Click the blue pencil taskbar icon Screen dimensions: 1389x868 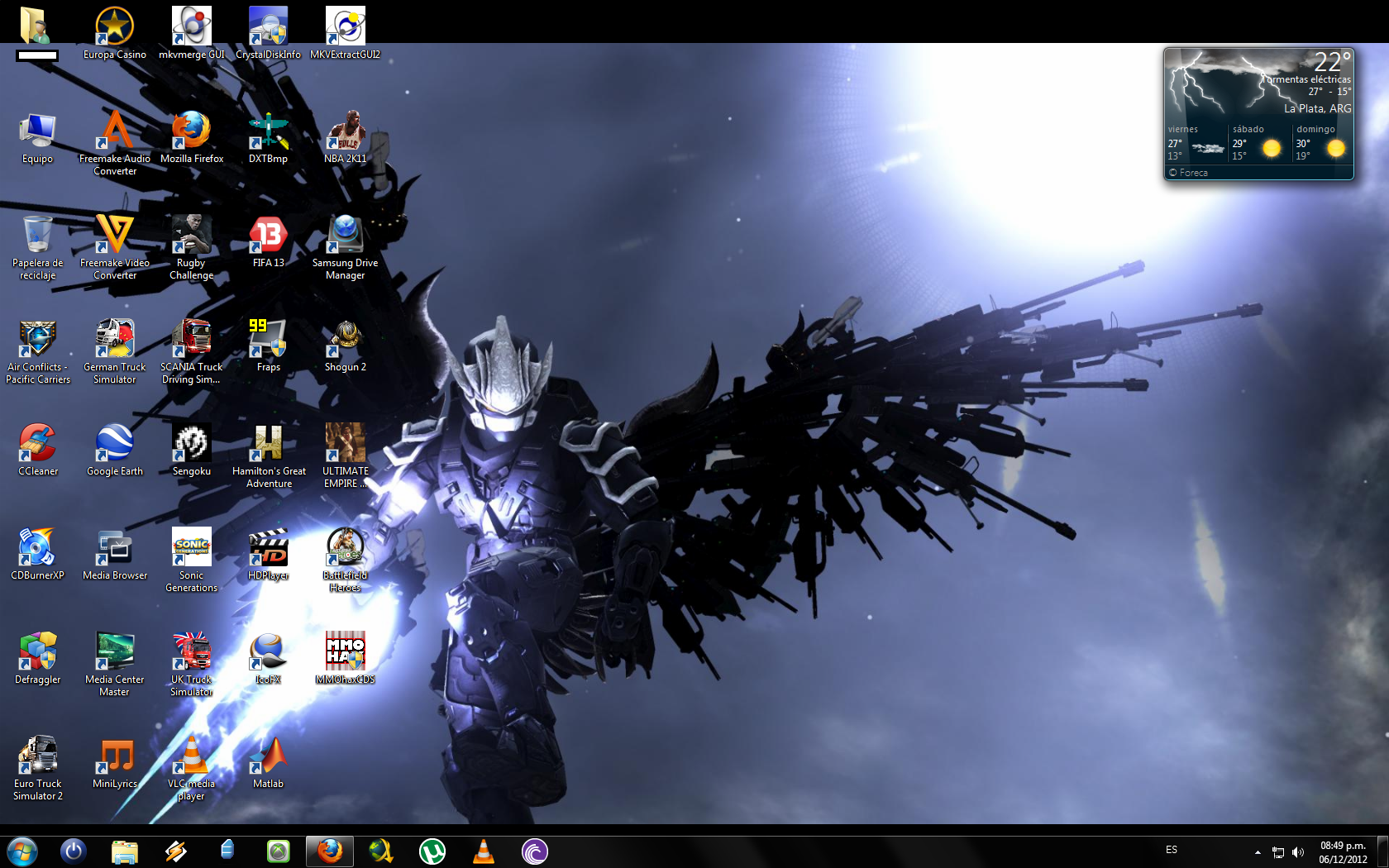click(227, 851)
